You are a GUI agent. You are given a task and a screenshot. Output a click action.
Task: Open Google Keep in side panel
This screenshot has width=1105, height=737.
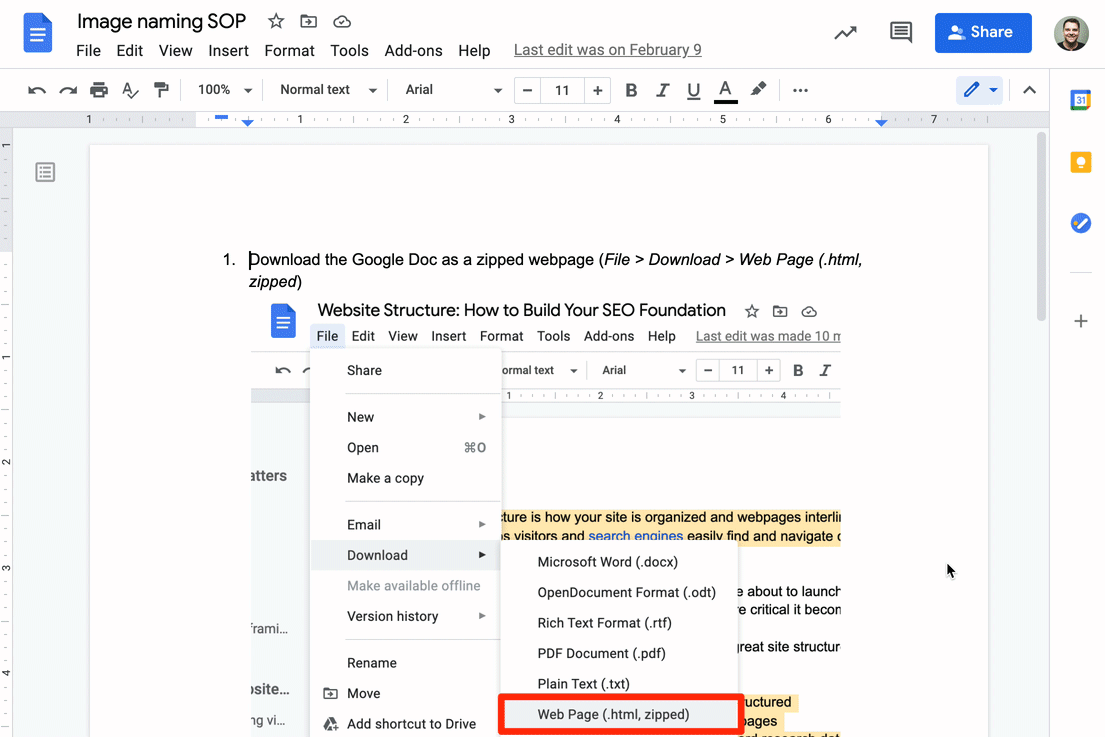point(1080,162)
